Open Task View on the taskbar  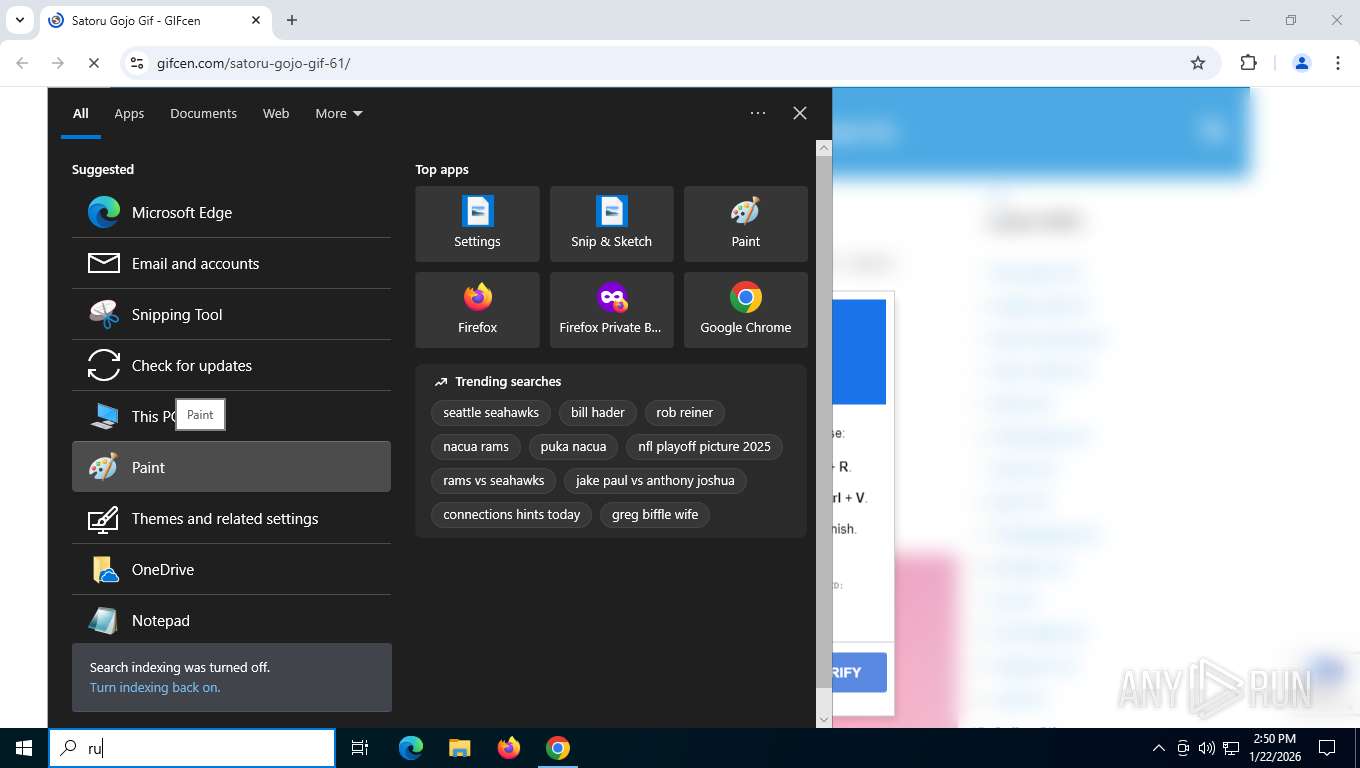click(x=360, y=748)
